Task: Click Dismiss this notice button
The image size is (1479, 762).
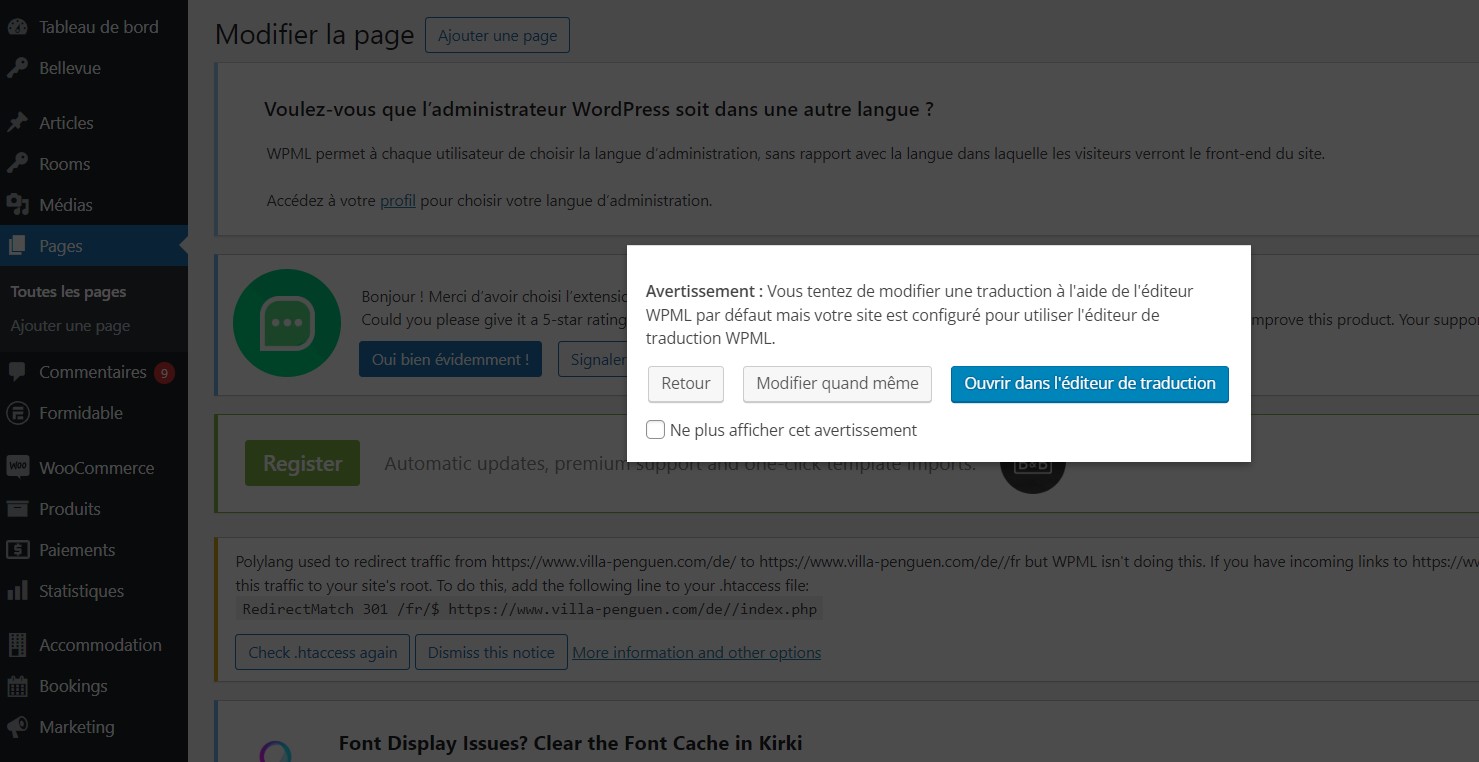Action: click(491, 652)
